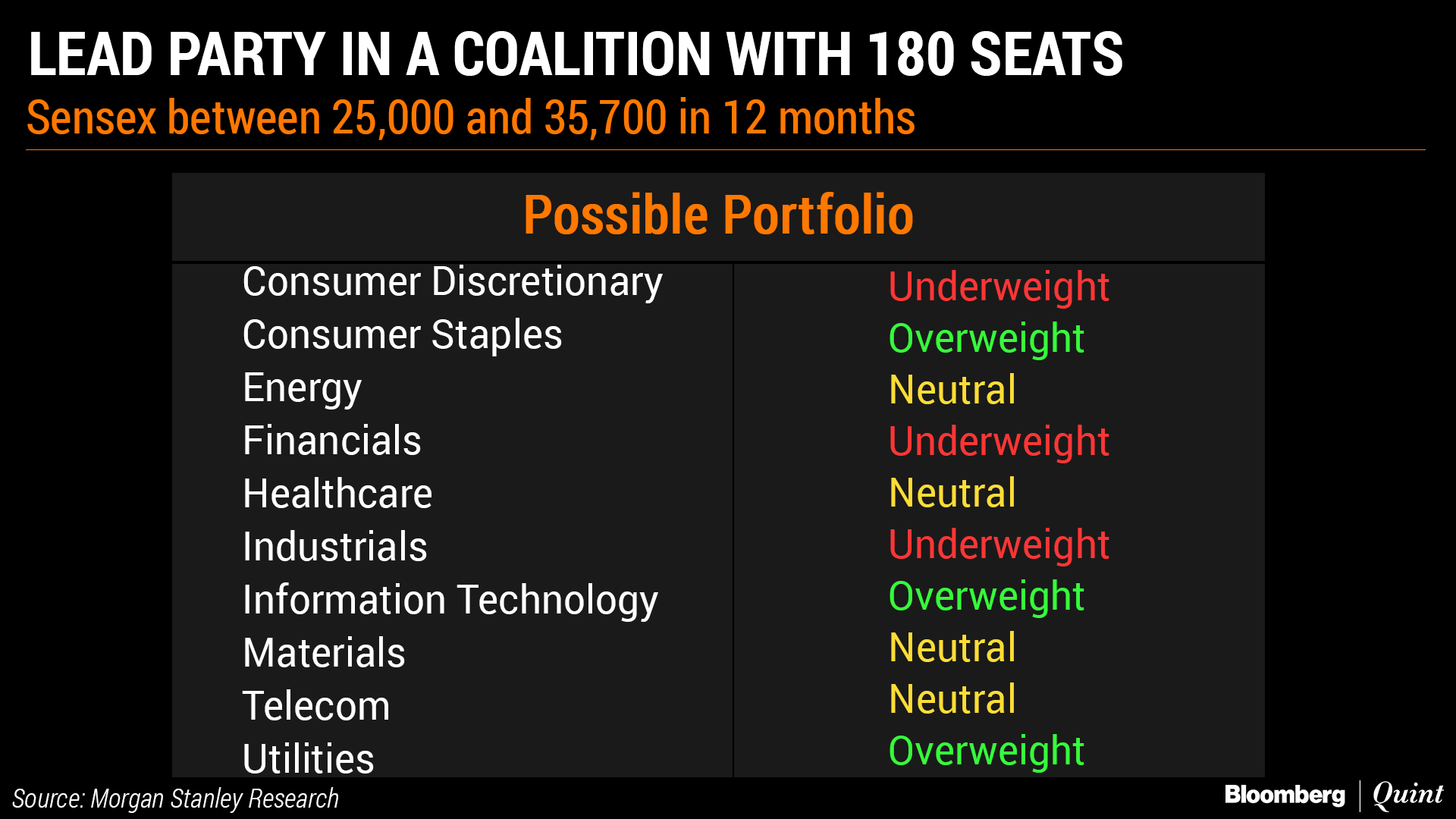Viewport: 1456px width, 819px height.
Task: Click the Neutral rating beside Energy
Action: (x=952, y=390)
